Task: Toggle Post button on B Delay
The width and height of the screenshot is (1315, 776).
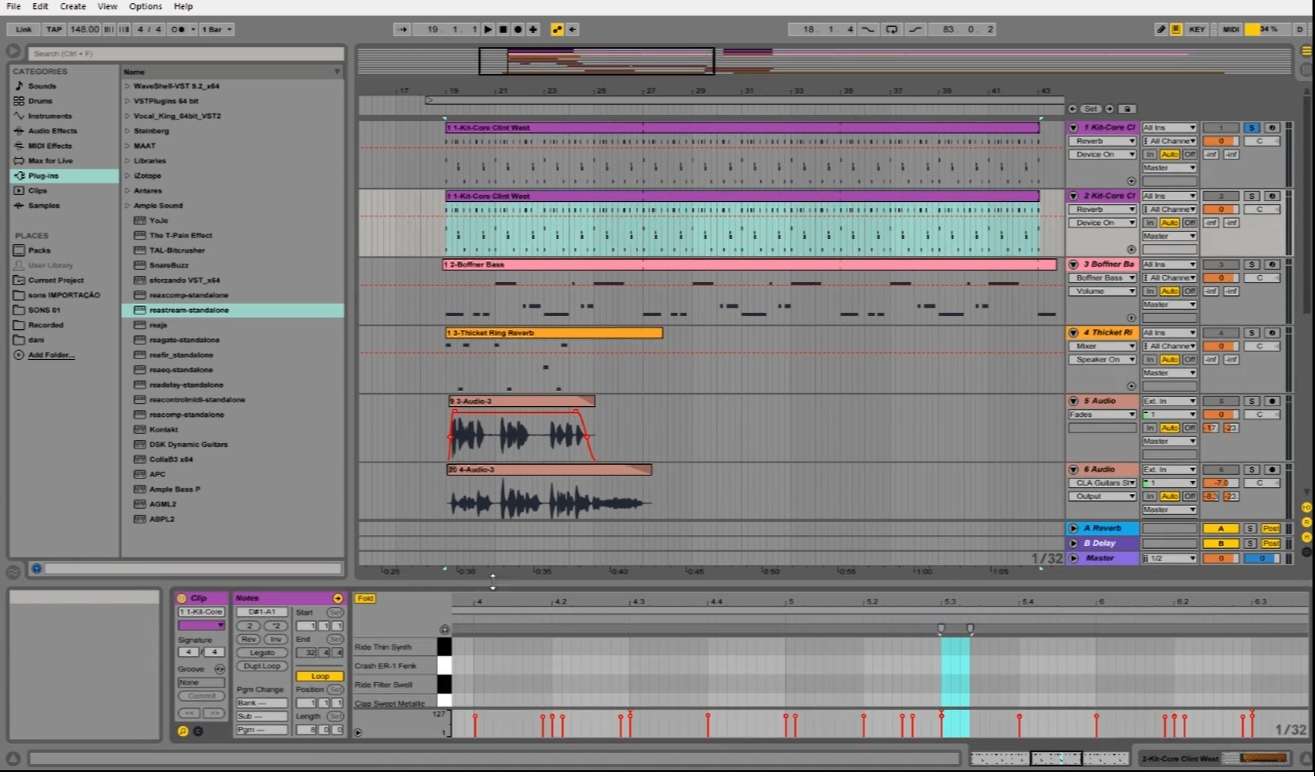Action: [1271, 543]
